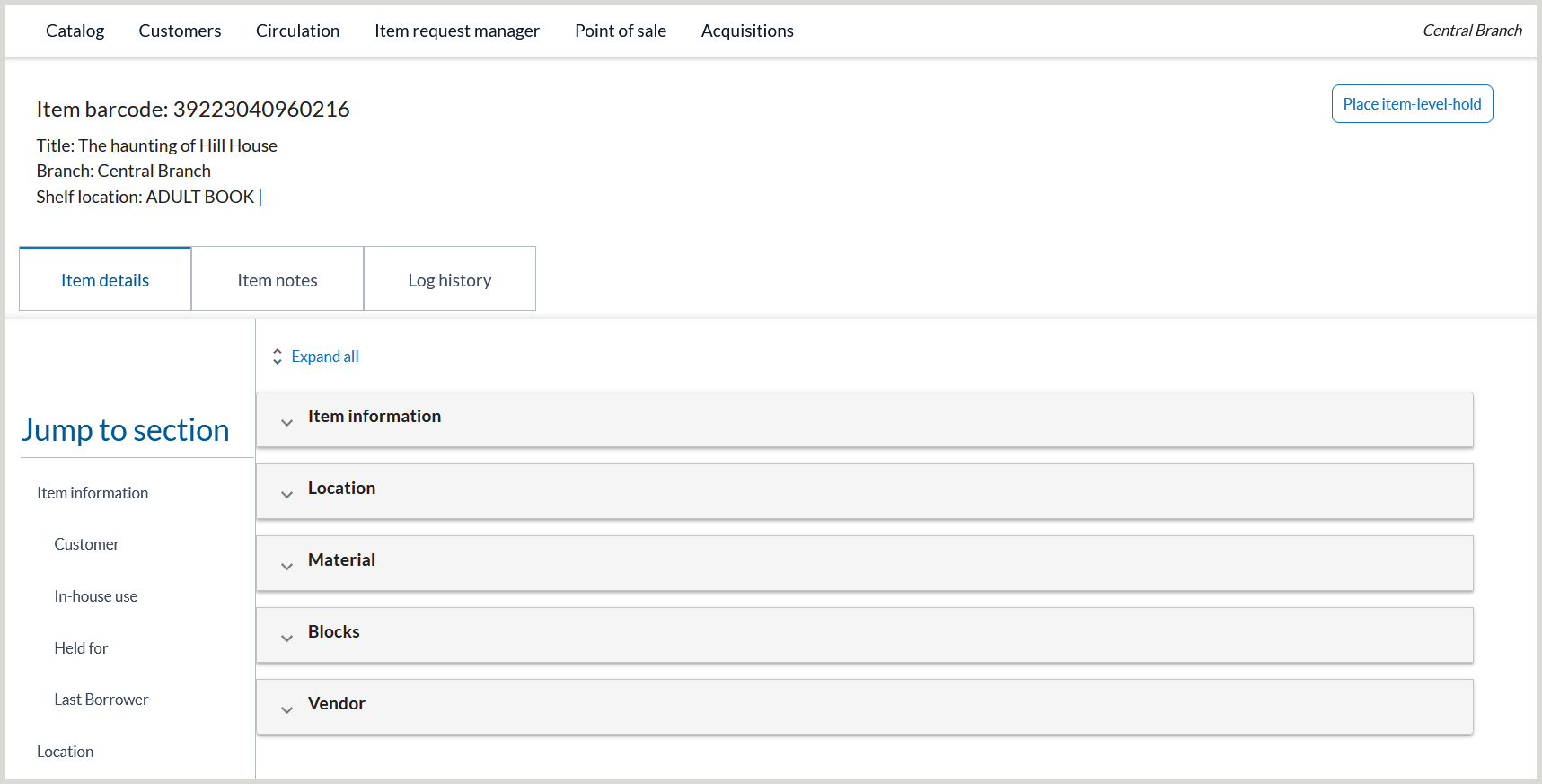Image resolution: width=1542 pixels, height=784 pixels.
Task: Expand the Item information section
Action: click(374, 417)
